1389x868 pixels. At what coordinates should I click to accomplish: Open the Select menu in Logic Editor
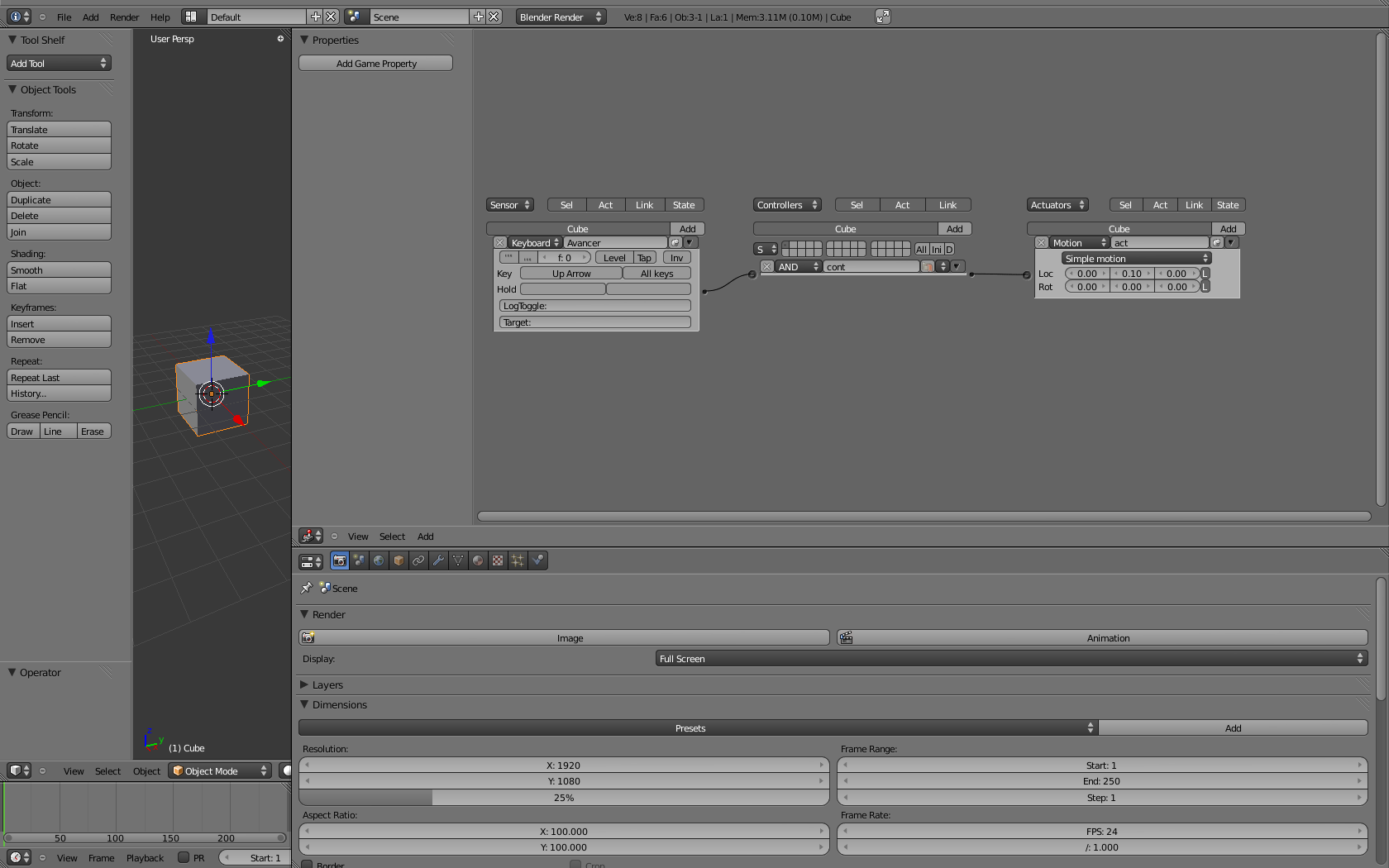(392, 536)
